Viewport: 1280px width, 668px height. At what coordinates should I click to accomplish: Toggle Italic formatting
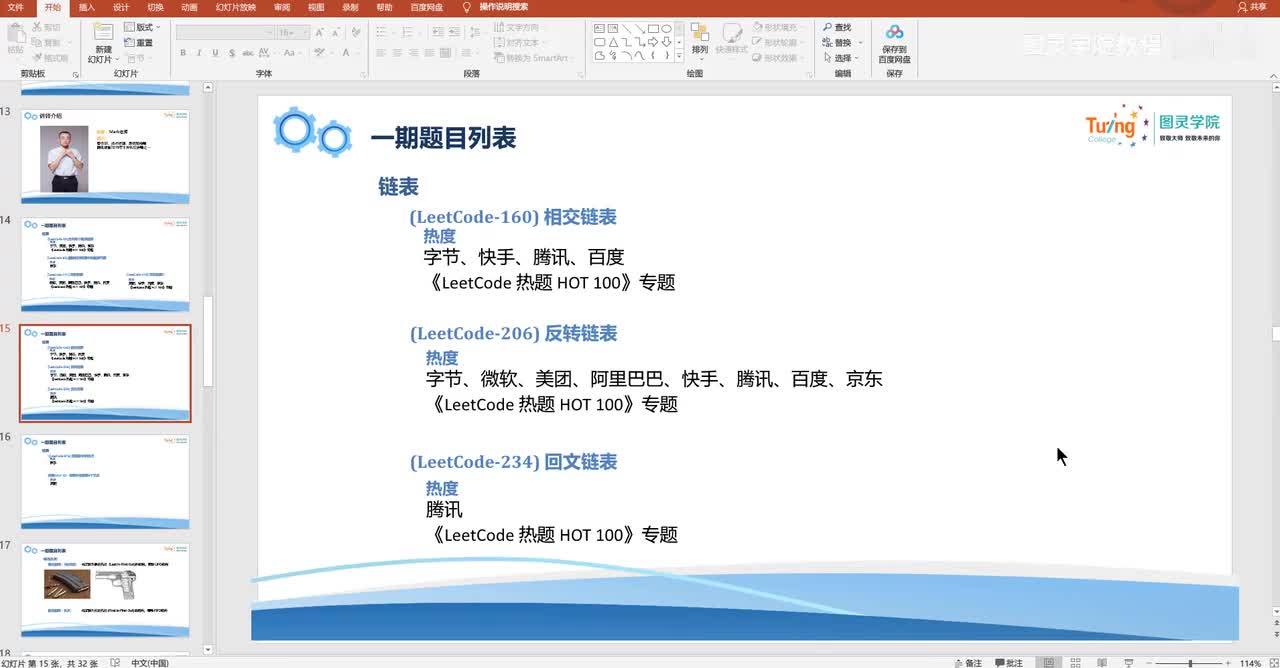(x=199, y=53)
